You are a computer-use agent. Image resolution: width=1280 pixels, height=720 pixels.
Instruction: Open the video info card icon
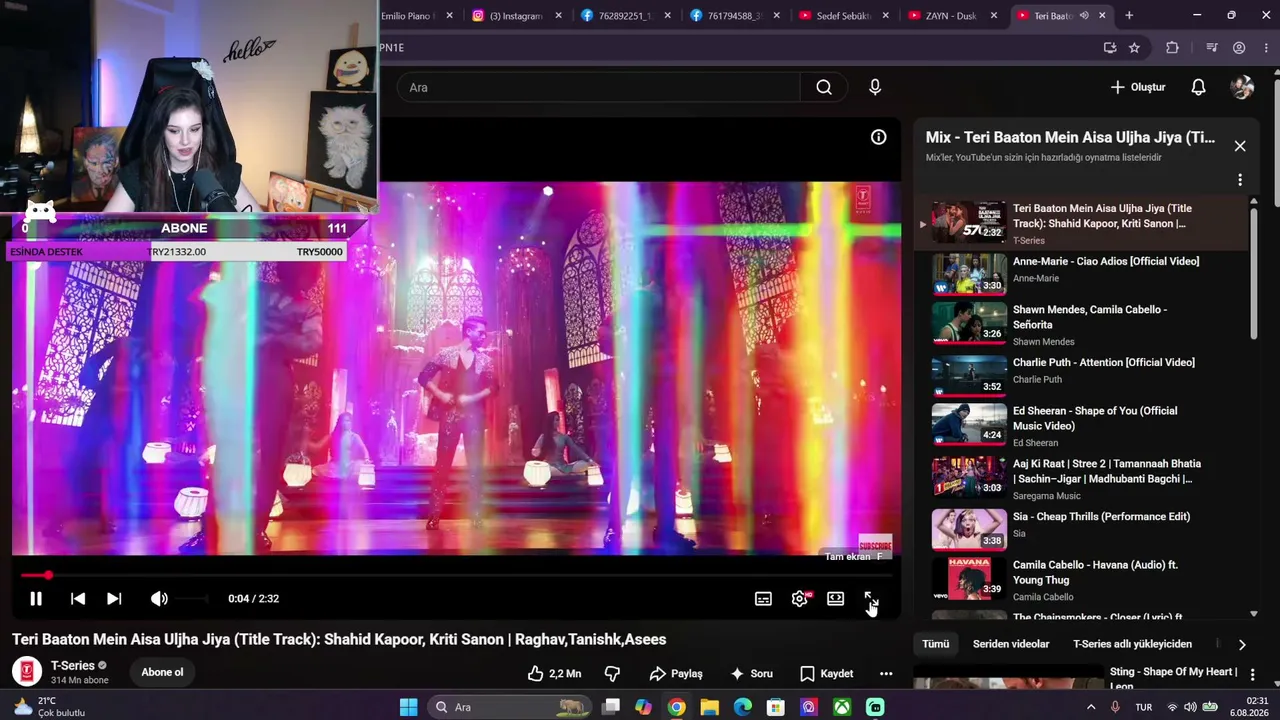pyautogui.click(x=878, y=138)
